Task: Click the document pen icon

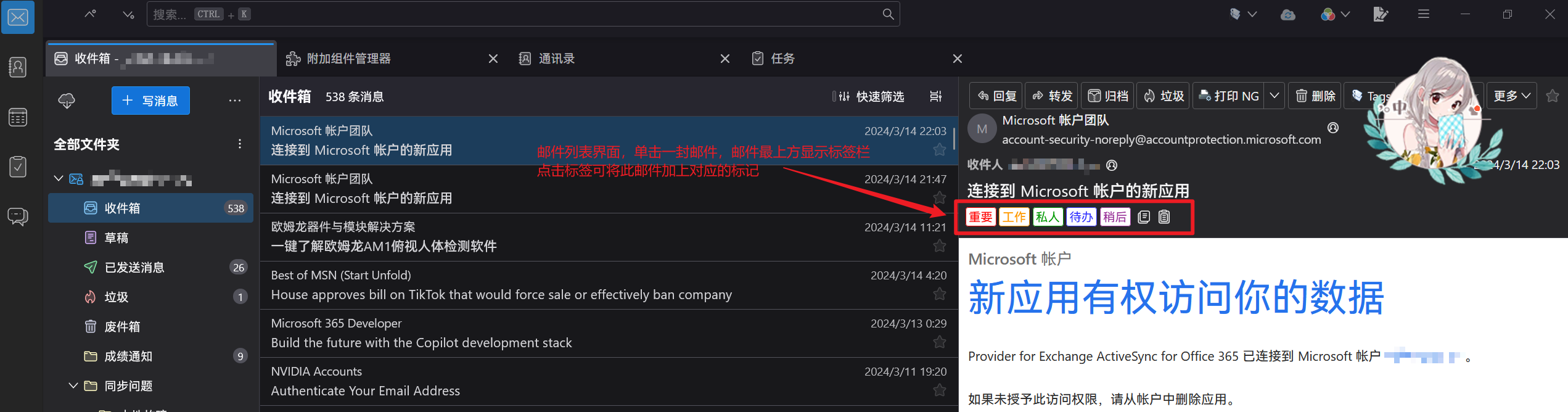Action: click(x=1381, y=14)
